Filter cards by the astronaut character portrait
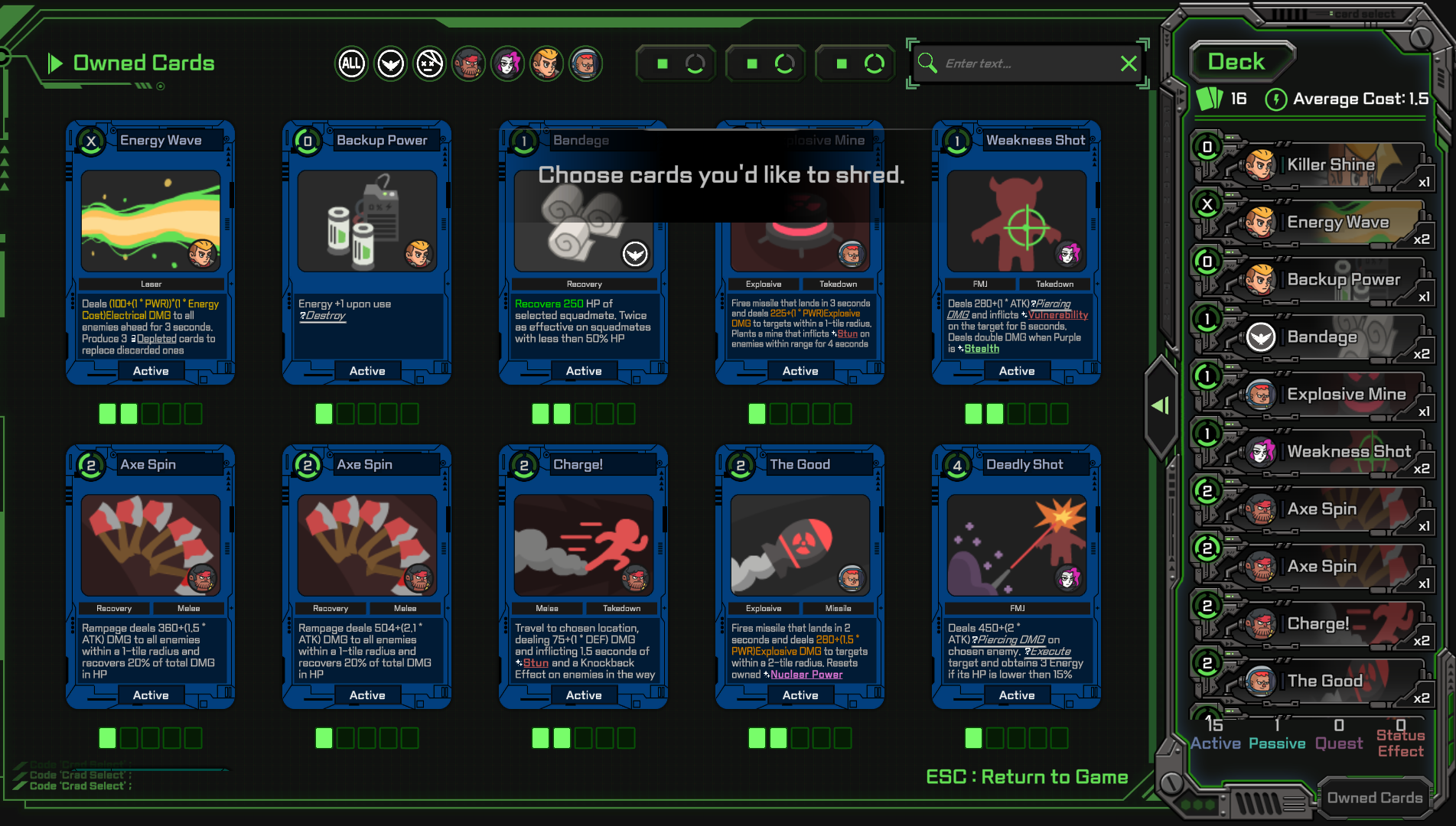The height and width of the screenshot is (826, 1456). pos(585,63)
